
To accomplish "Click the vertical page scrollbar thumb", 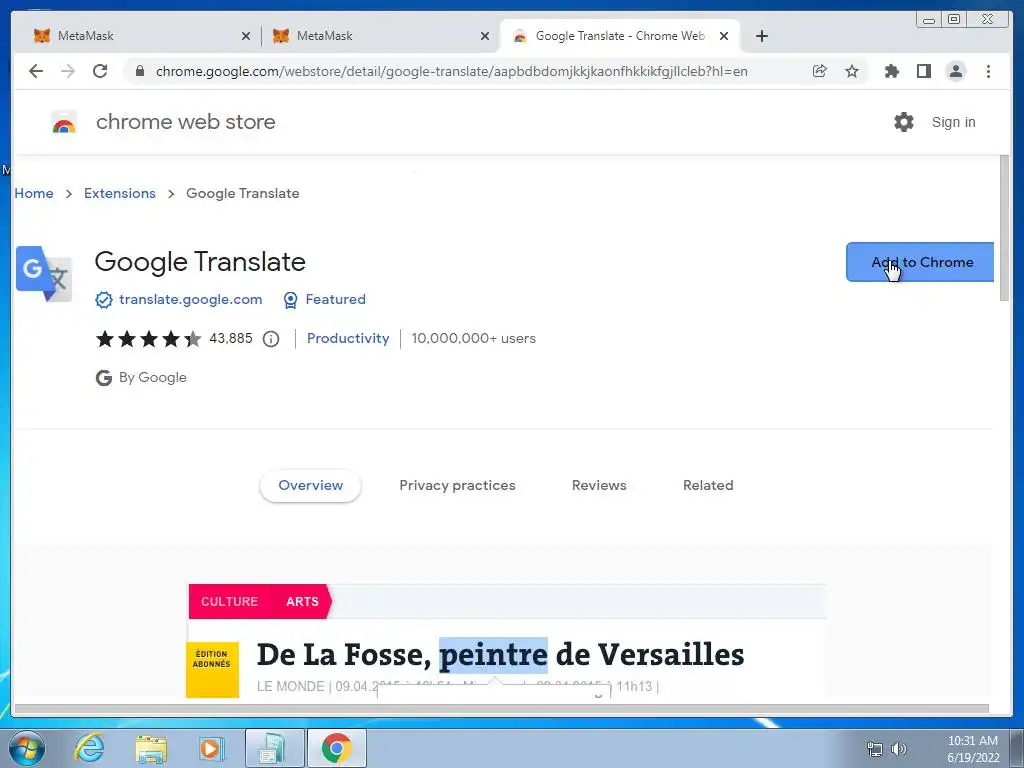I will [1004, 229].
